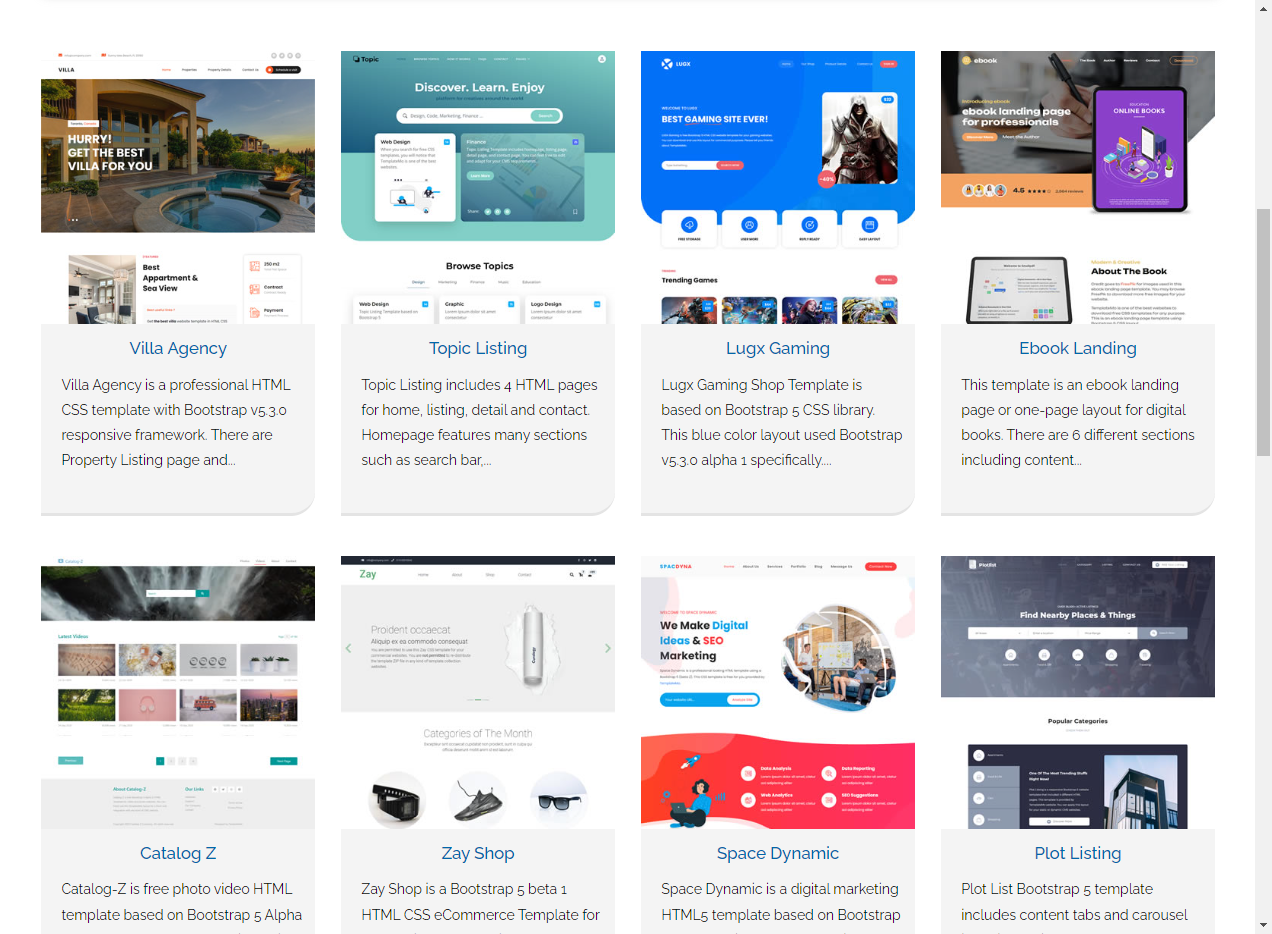Click the text "This template is an ebook landing"
1272x934 pixels.
pos(1070,385)
